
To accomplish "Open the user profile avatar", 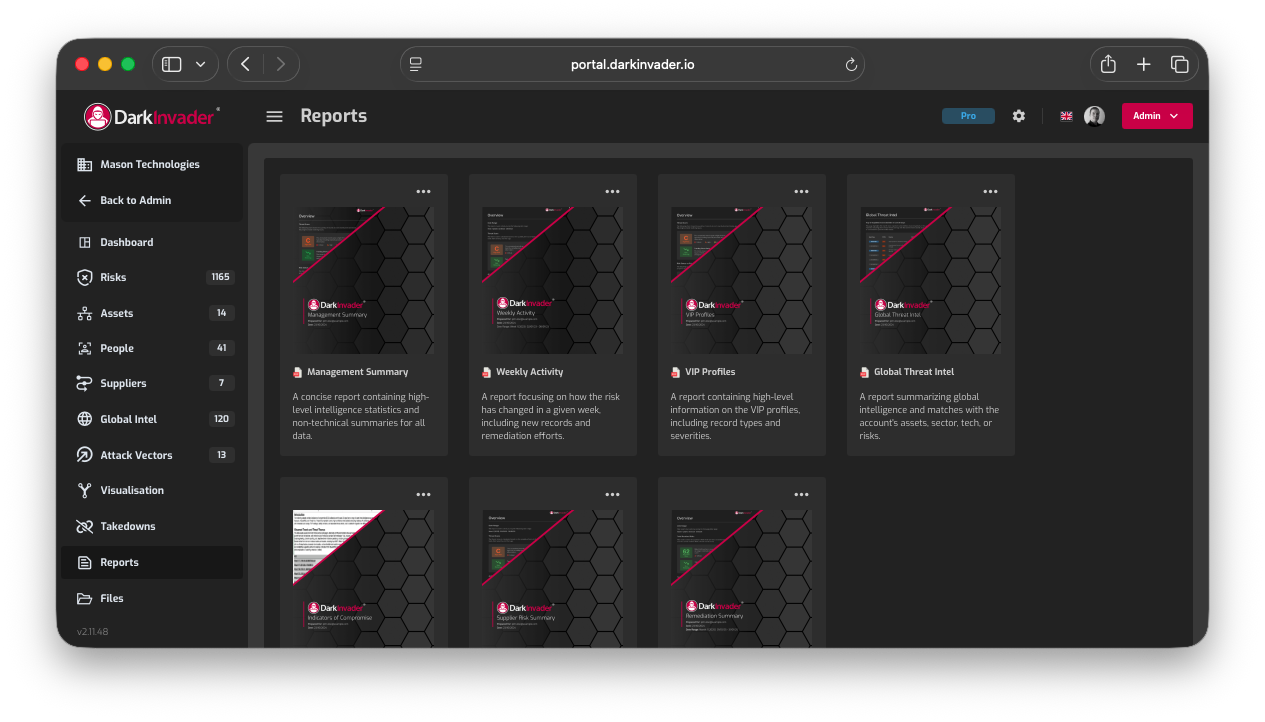I will [1094, 116].
